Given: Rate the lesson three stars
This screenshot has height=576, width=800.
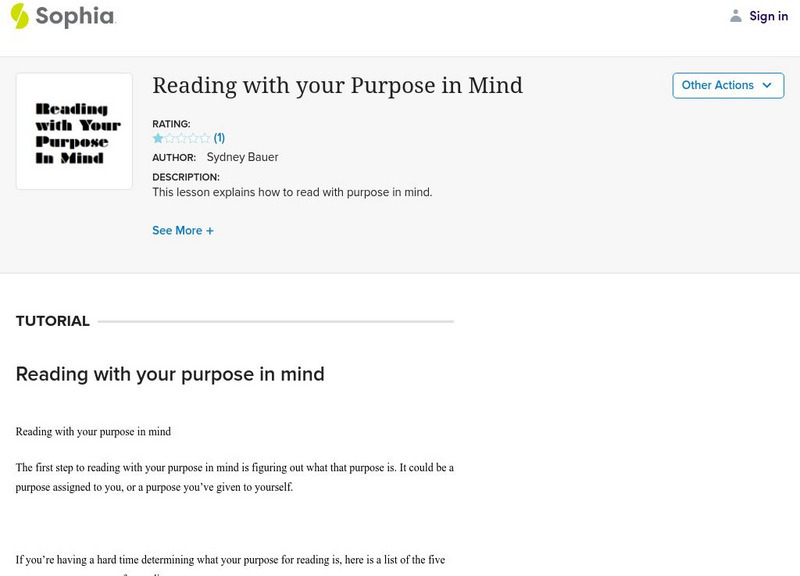Looking at the screenshot, I should click(182, 138).
